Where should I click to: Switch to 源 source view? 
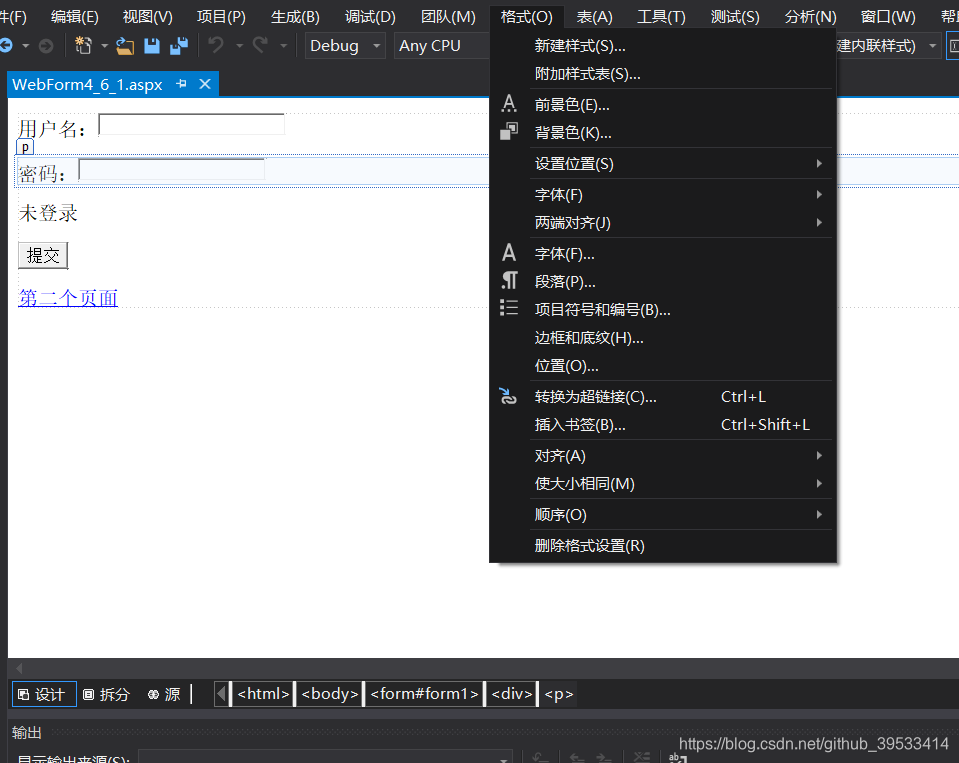(165, 694)
